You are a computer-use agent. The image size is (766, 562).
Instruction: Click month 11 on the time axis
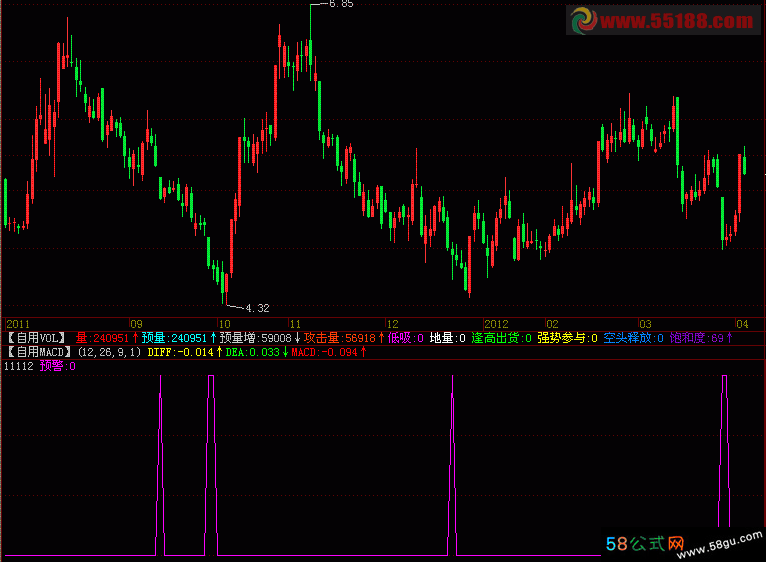coord(295,324)
